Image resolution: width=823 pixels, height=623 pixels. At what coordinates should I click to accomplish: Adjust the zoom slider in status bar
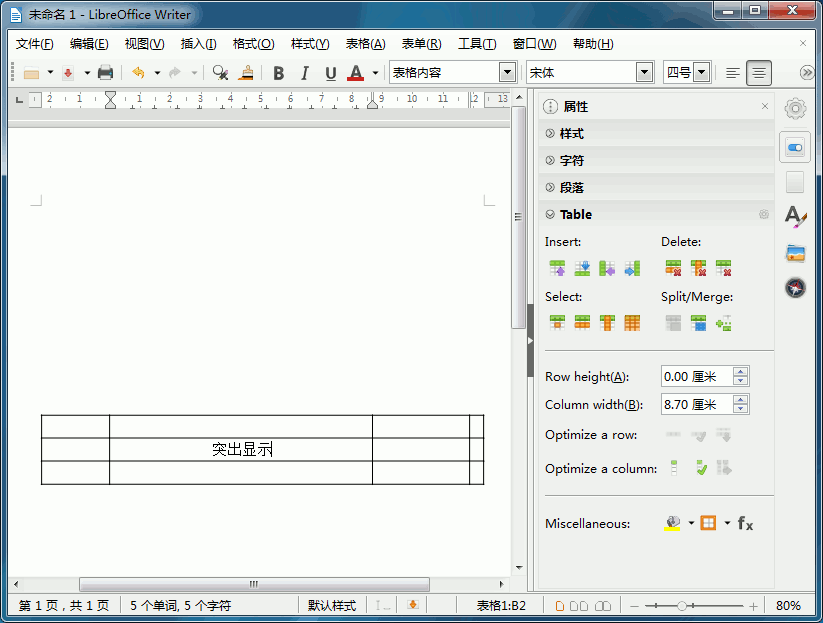[682, 606]
